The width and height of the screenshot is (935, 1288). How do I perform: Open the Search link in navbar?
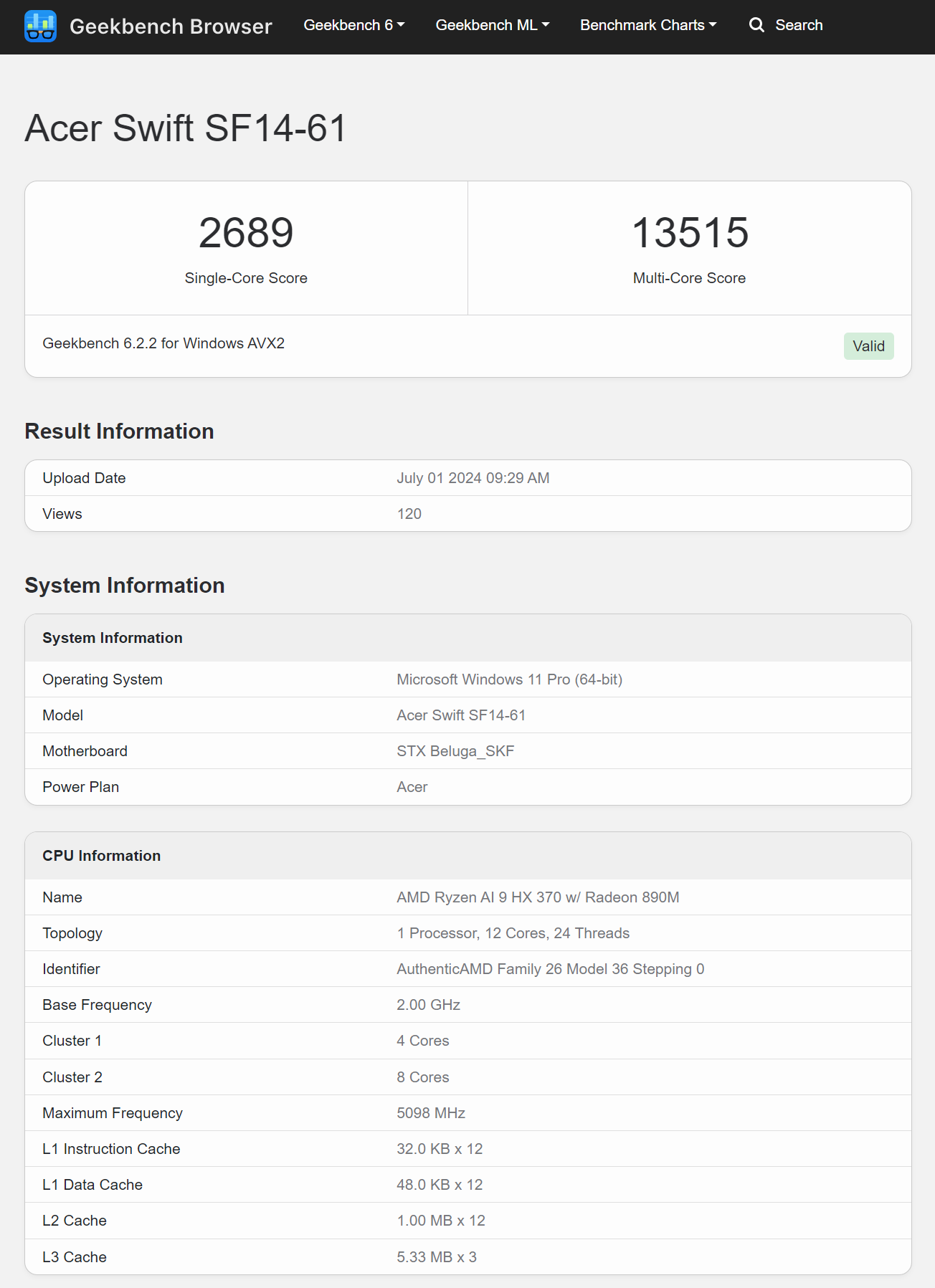click(786, 25)
